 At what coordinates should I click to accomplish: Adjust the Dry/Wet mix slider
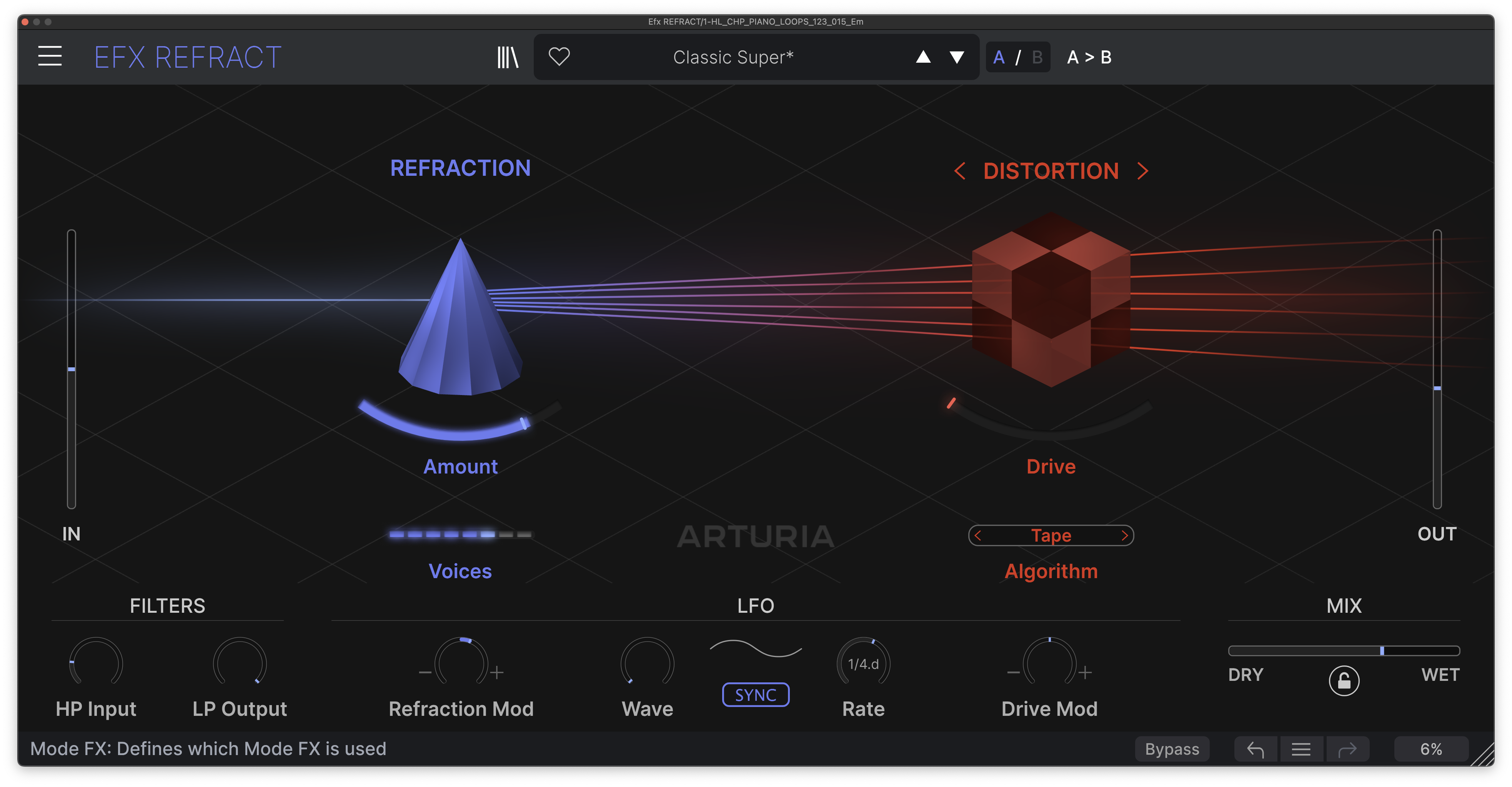pyautogui.click(x=1344, y=651)
